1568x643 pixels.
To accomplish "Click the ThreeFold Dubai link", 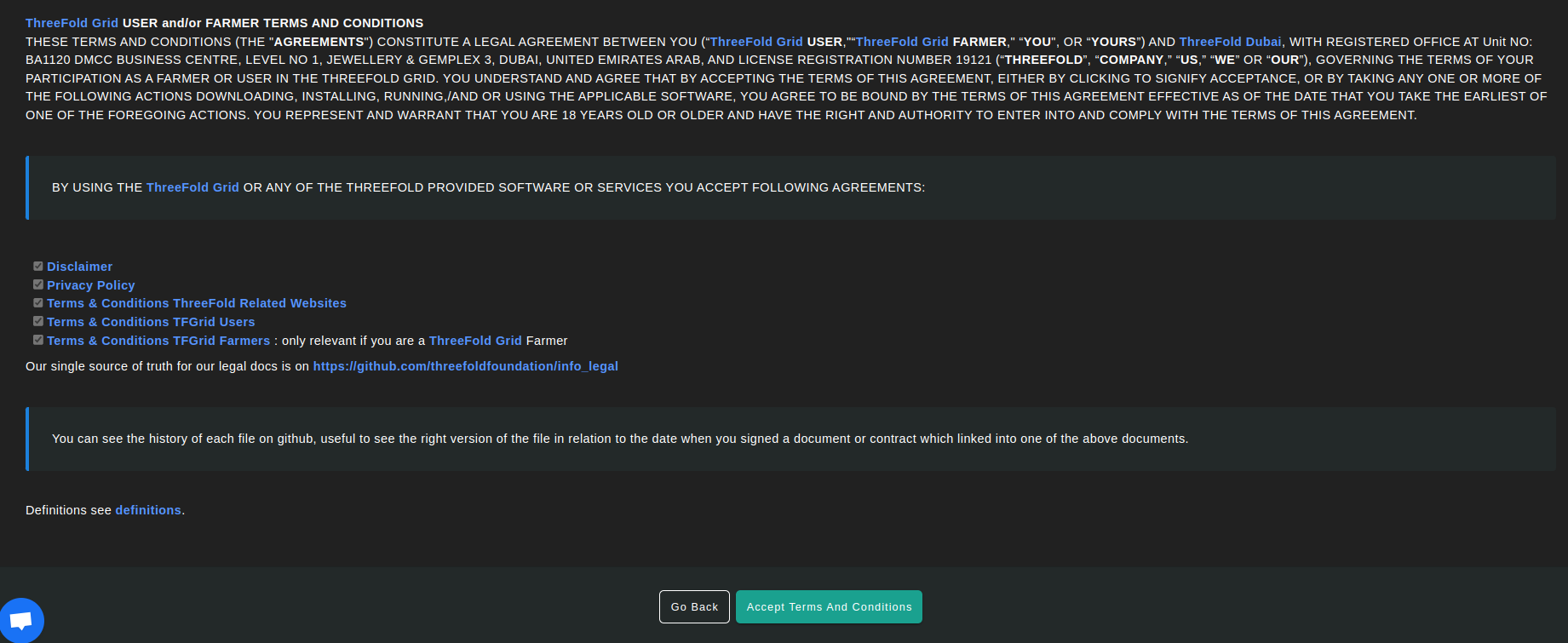I will tap(1230, 42).
